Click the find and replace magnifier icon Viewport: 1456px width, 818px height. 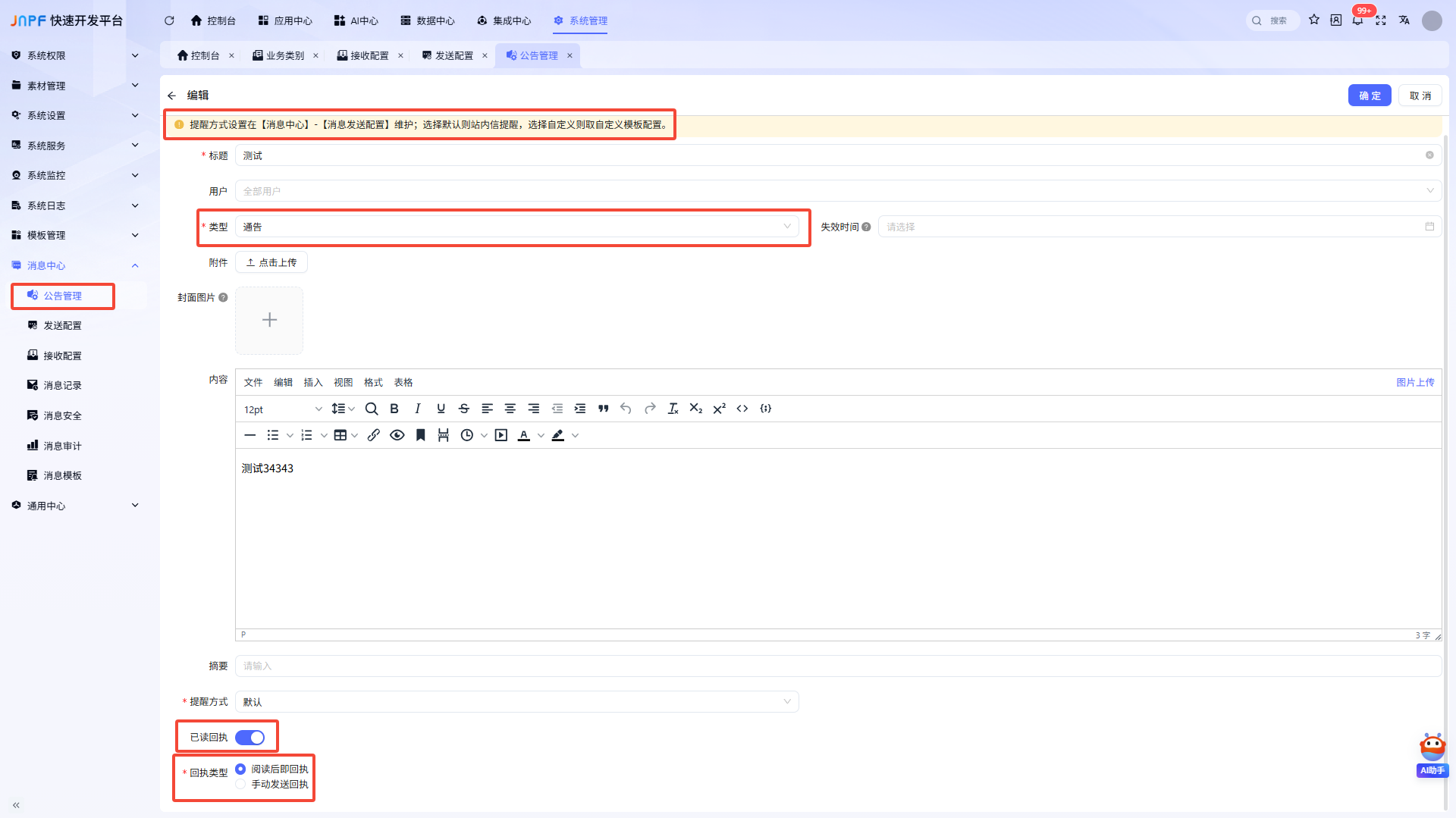tap(372, 409)
